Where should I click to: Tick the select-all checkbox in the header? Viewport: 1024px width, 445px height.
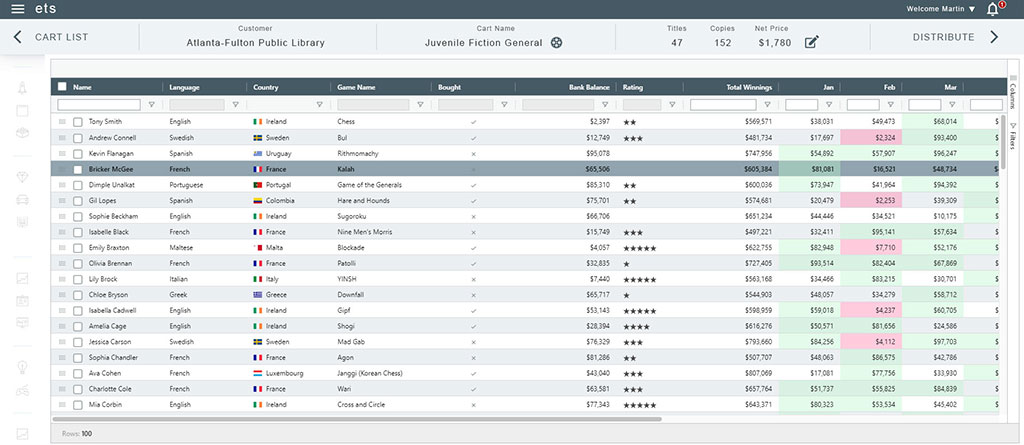pos(62,87)
